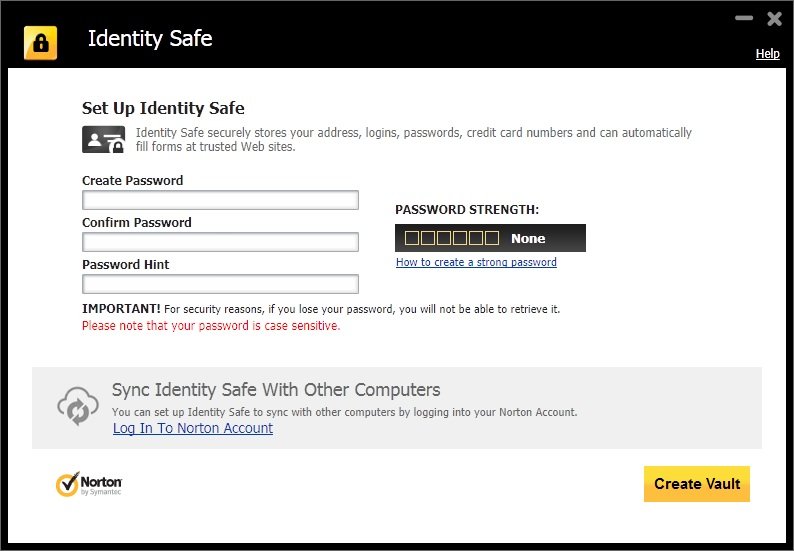Focus the Create Password field
Viewport: 794px width, 551px height.
(x=220, y=200)
